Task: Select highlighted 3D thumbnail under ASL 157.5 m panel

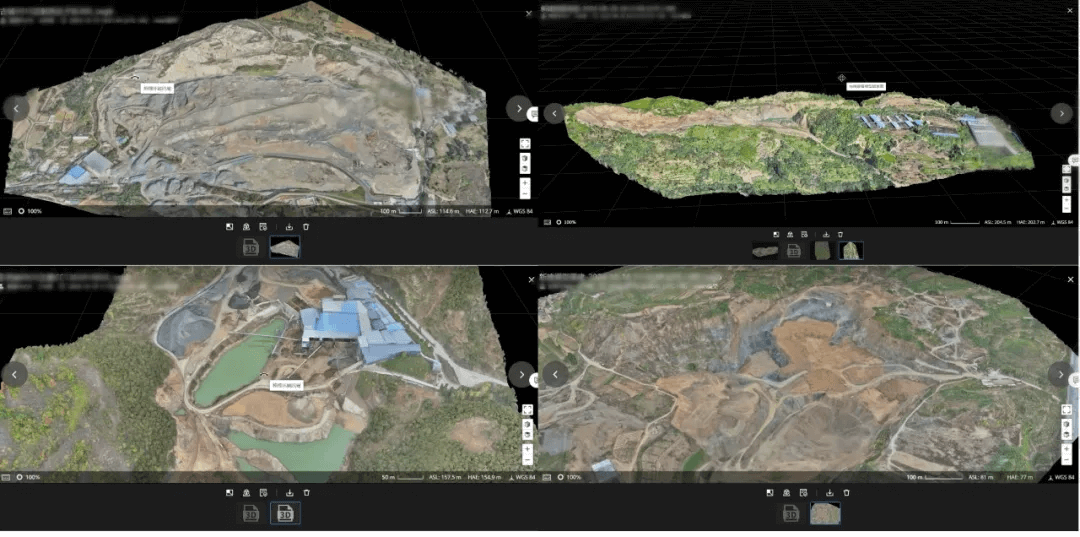Action: point(285,514)
